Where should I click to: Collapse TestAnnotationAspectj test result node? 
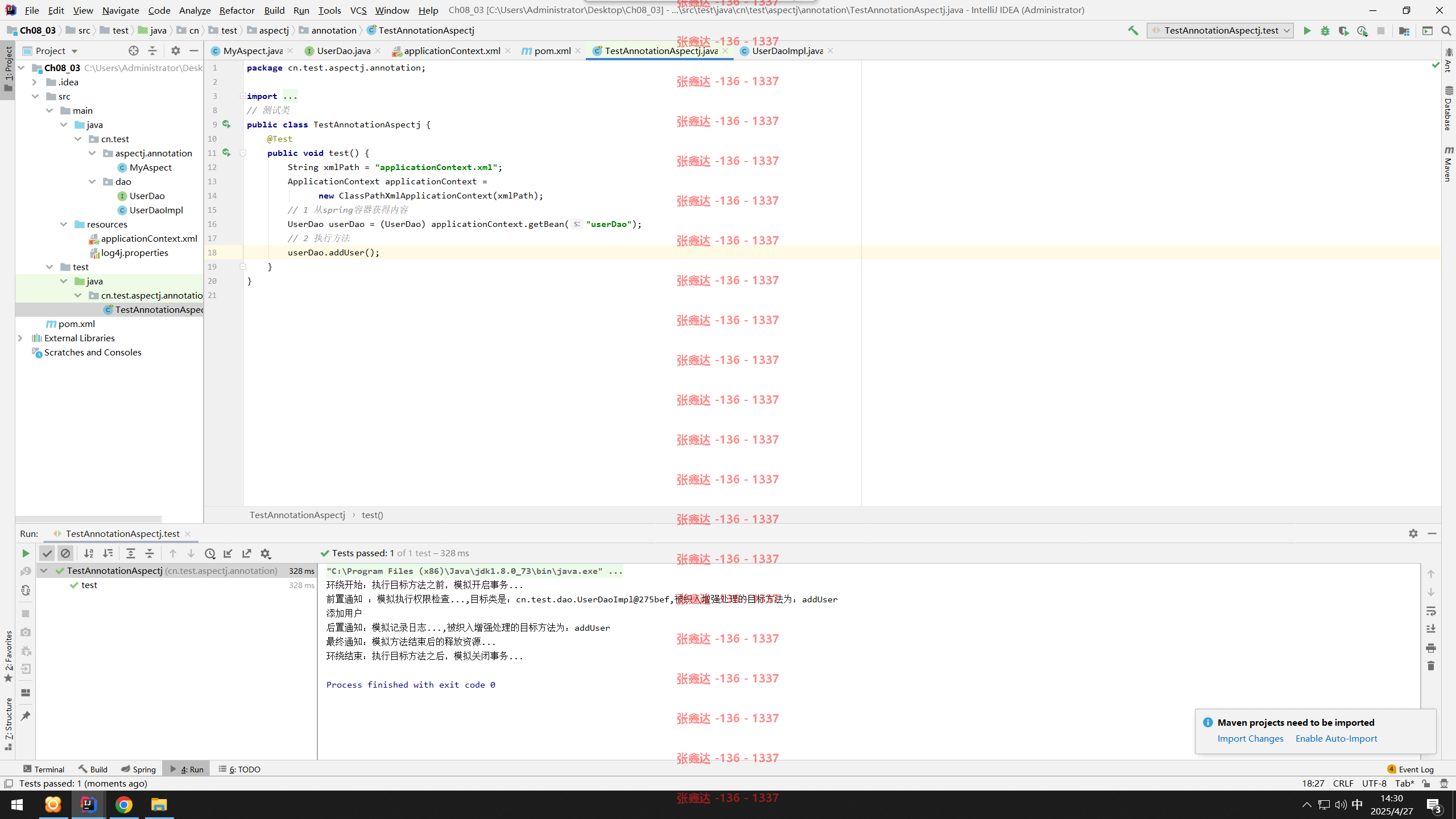click(44, 570)
